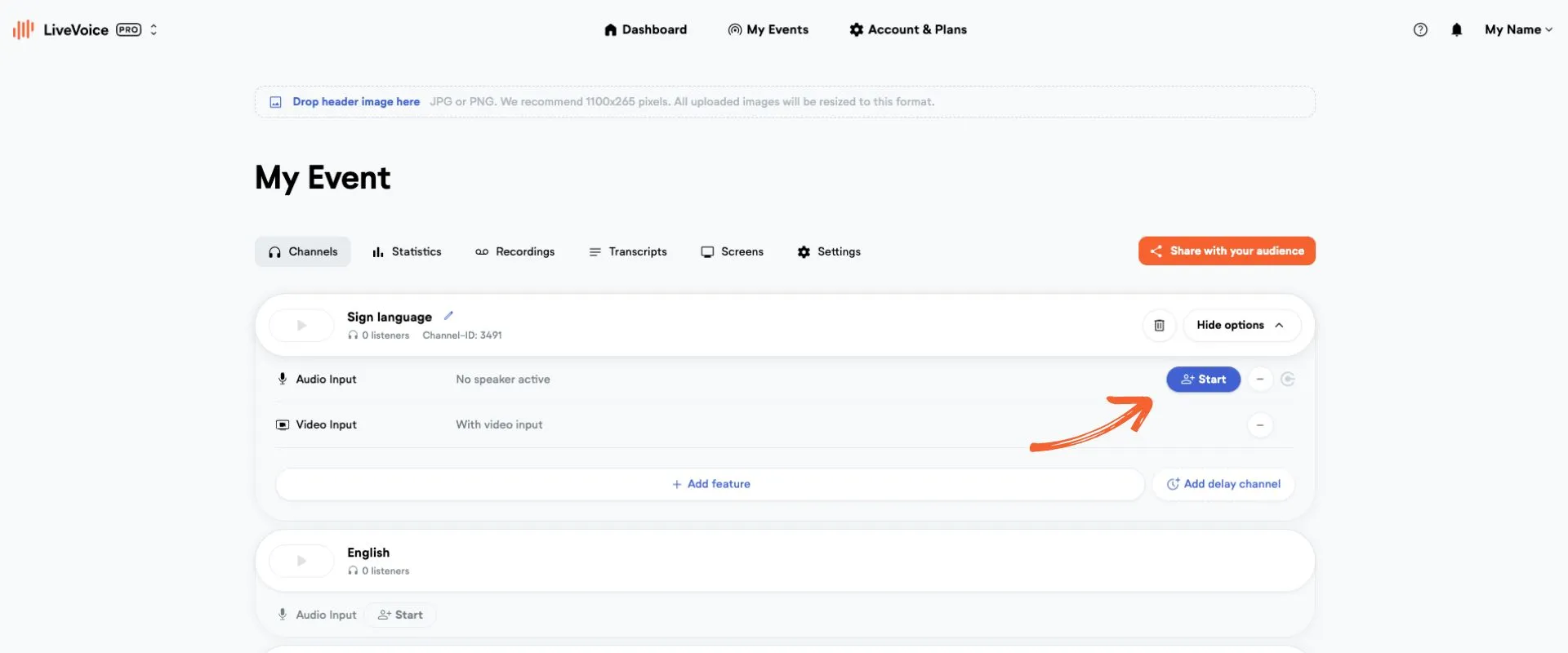Switch to the Recordings tab

point(514,251)
